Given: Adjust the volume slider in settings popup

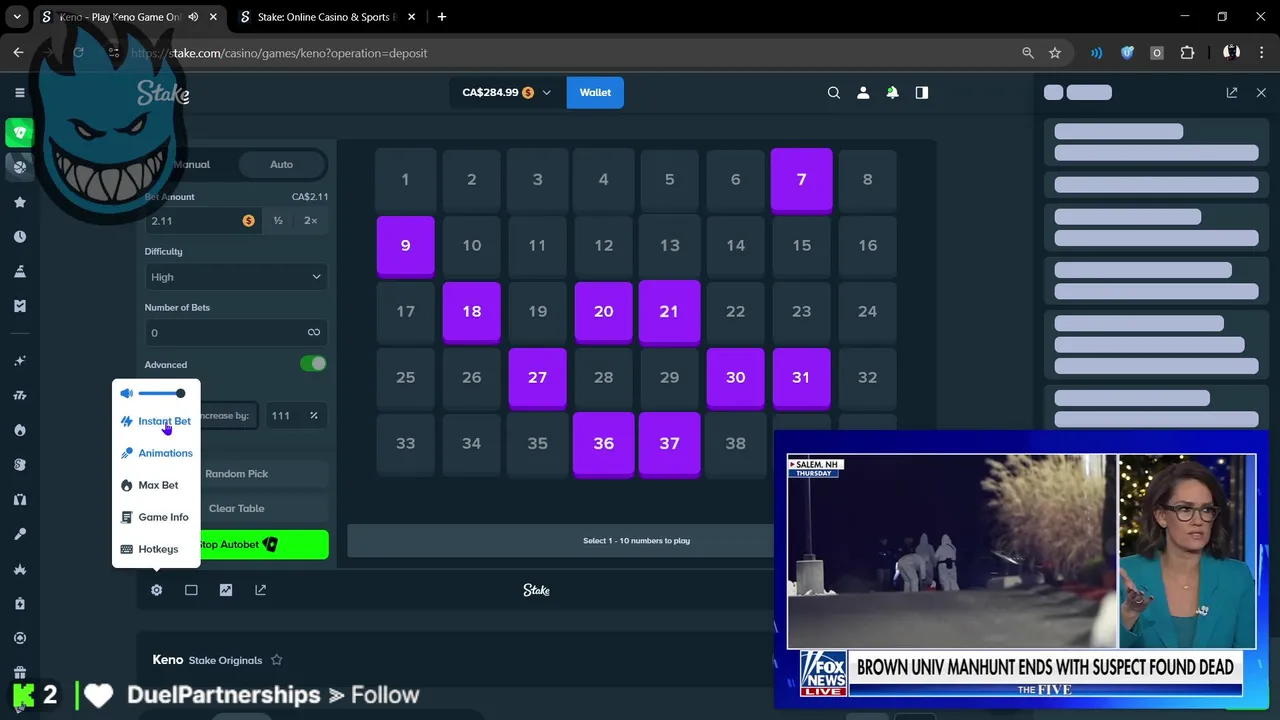Looking at the screenshot, I should [x=161, y=393].
